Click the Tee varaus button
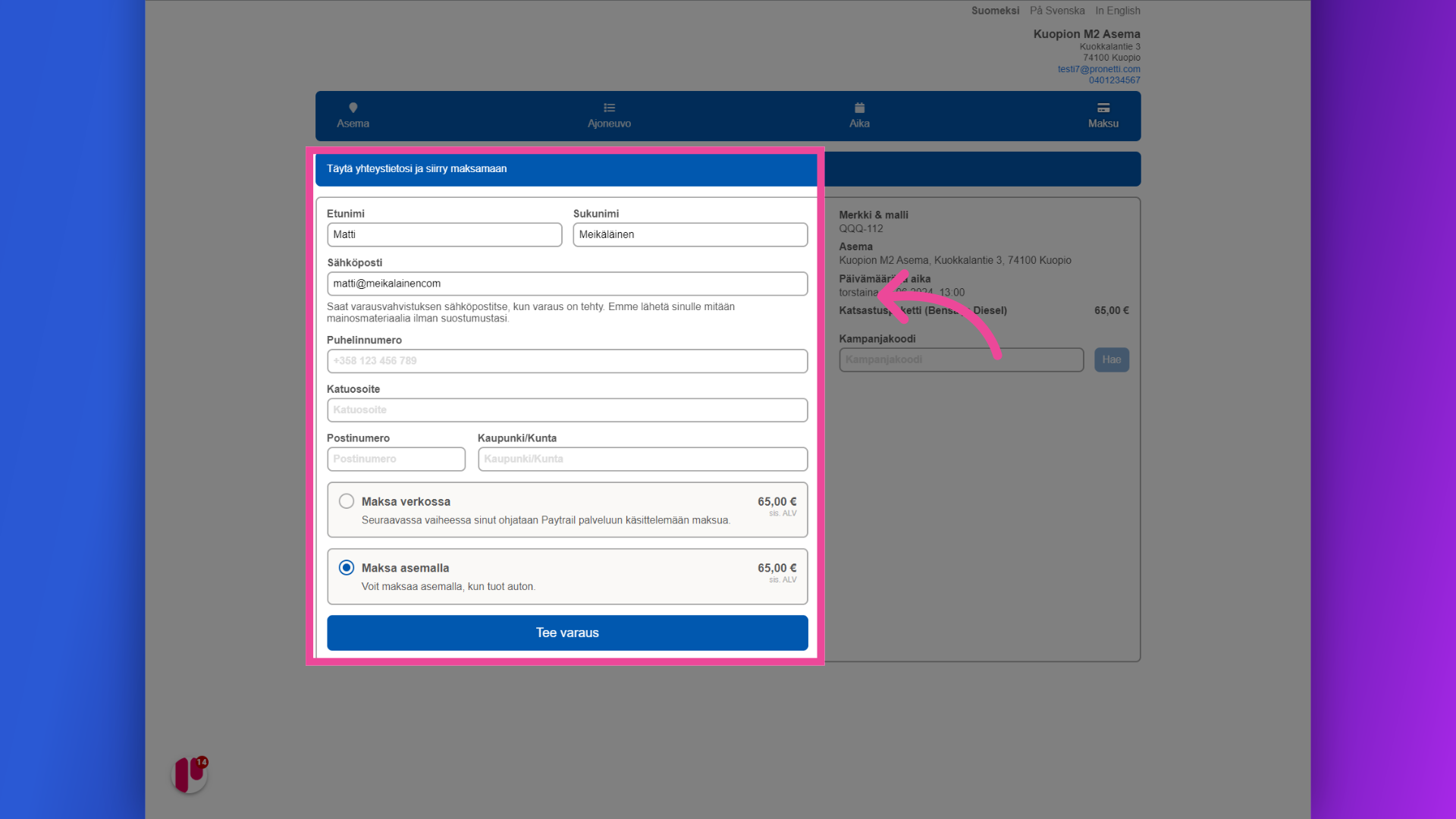This screenshot has height=819, width=1456. pos(567,632)
